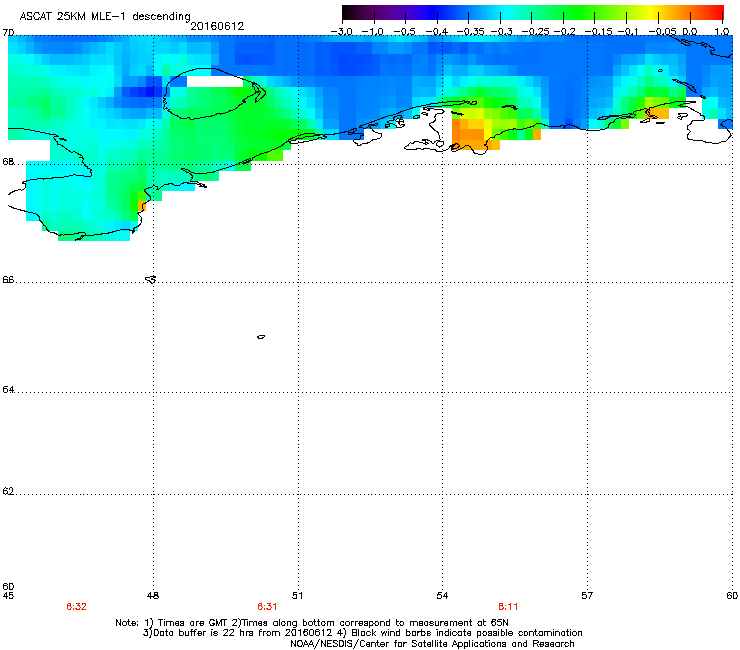
Task: Click the yellow section of the color bar
Action: (x=653, y=13)
